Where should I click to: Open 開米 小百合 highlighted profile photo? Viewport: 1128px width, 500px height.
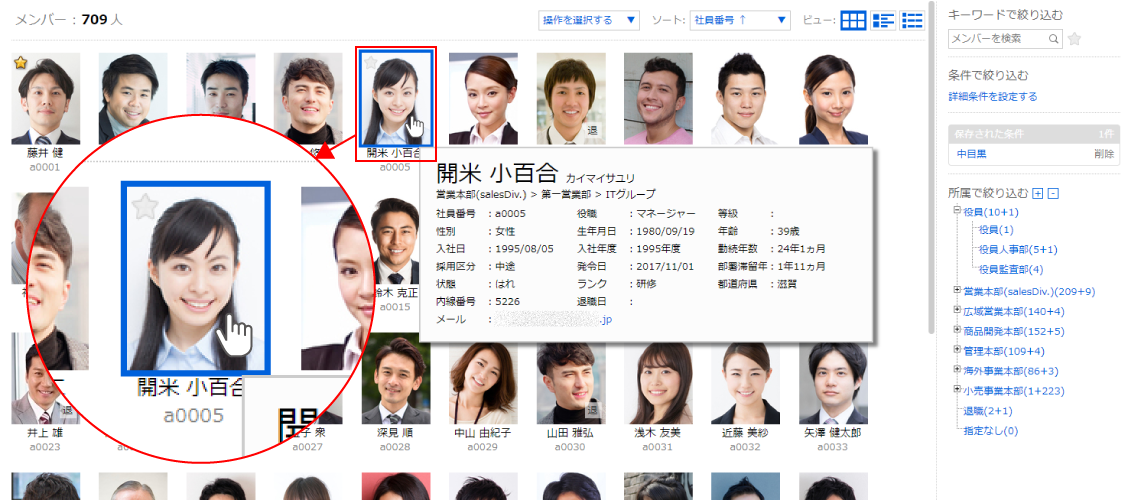click(x=396, y=97)
